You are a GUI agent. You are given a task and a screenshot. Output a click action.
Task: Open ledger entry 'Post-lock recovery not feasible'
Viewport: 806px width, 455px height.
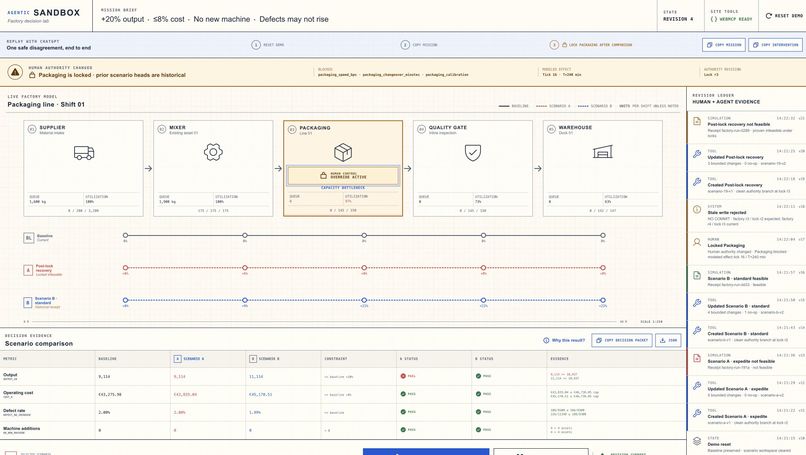746,127
